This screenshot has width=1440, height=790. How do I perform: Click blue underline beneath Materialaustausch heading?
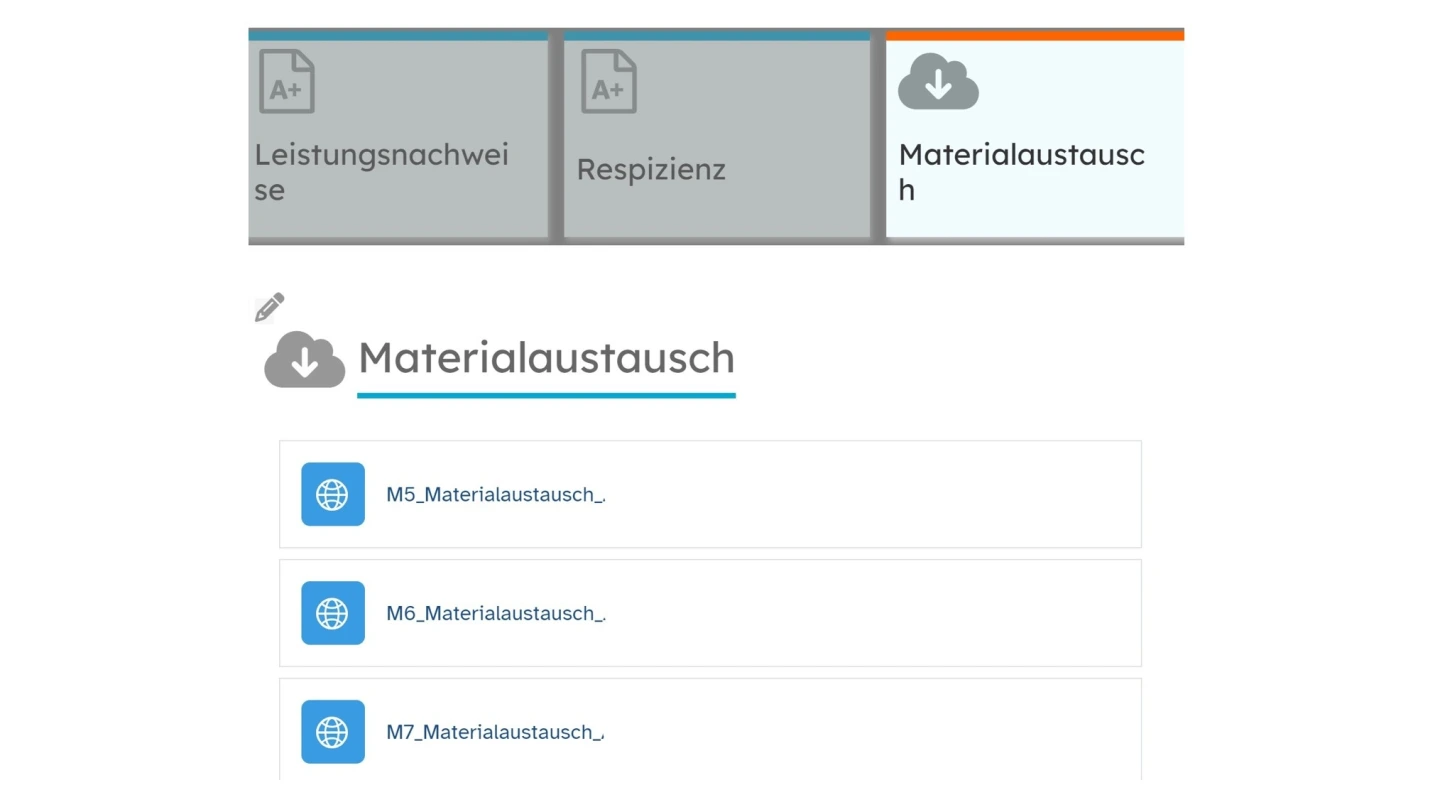click(546, 396)
